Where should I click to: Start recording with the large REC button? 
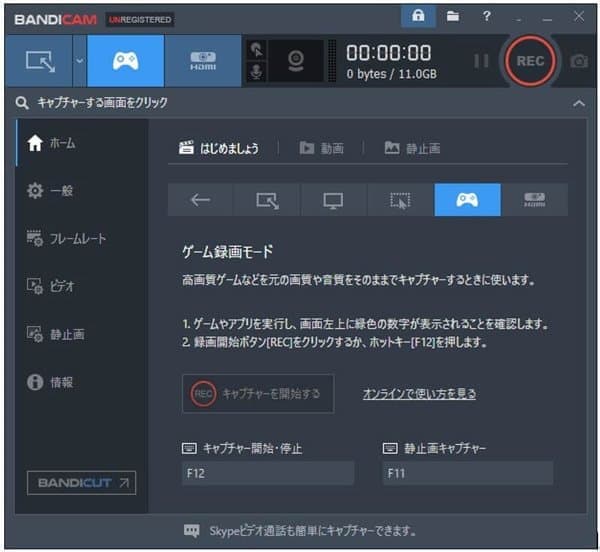pos(530,61)
